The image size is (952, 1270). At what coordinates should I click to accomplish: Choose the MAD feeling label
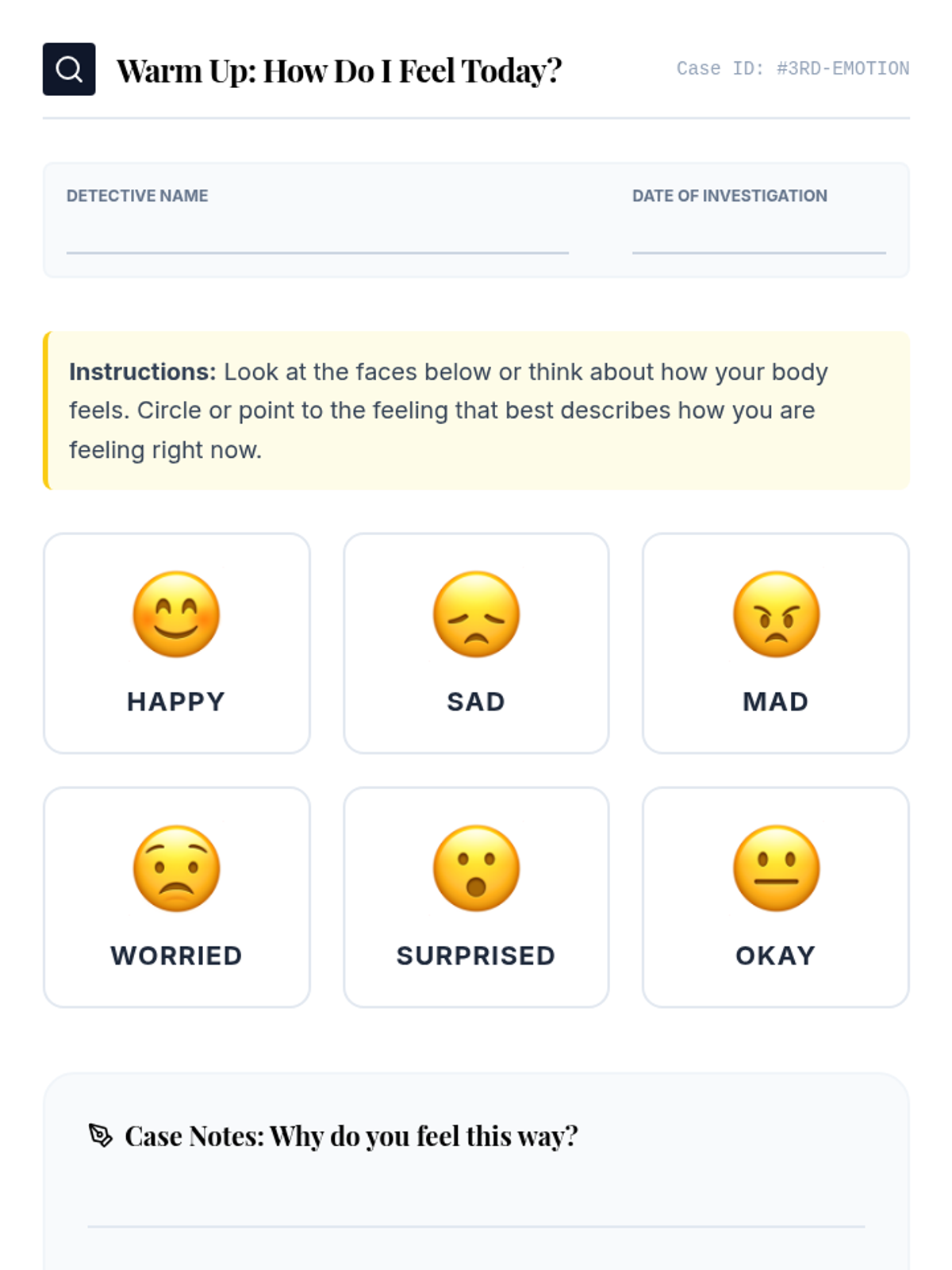(x=776, y=702)
